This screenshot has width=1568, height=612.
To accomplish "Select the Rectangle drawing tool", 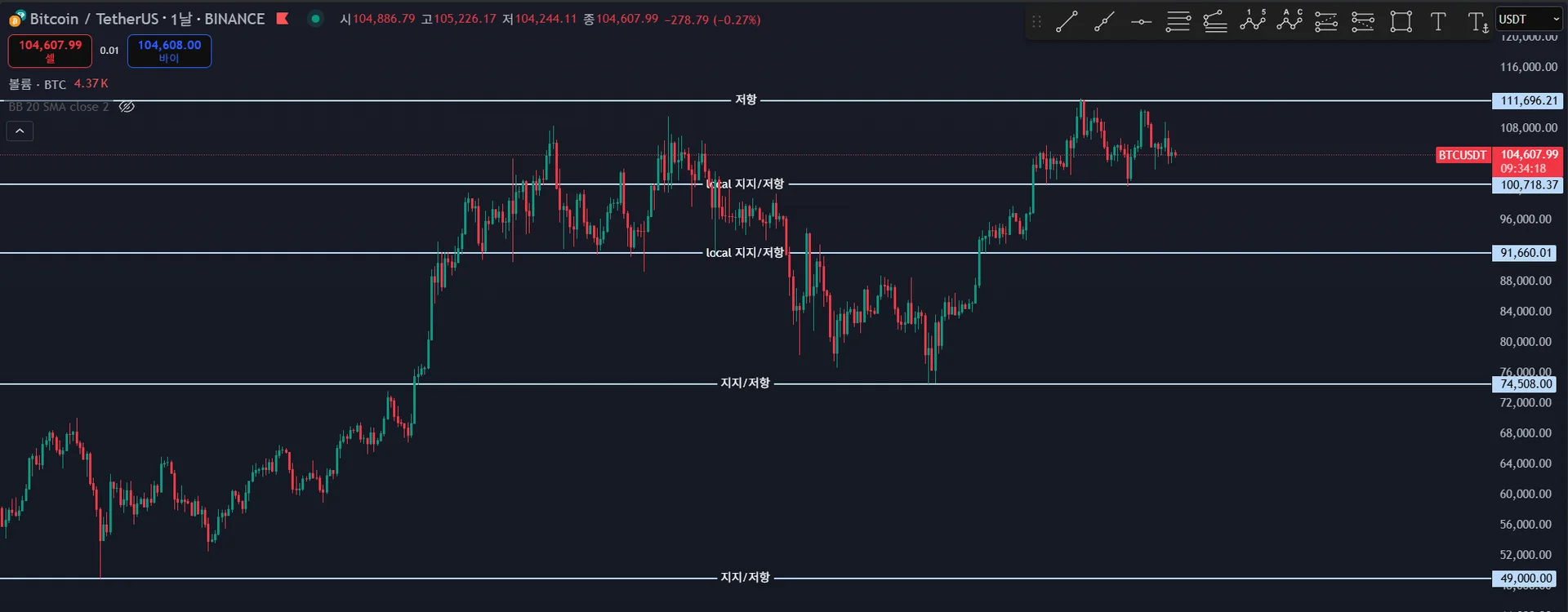I will 1401,22.
